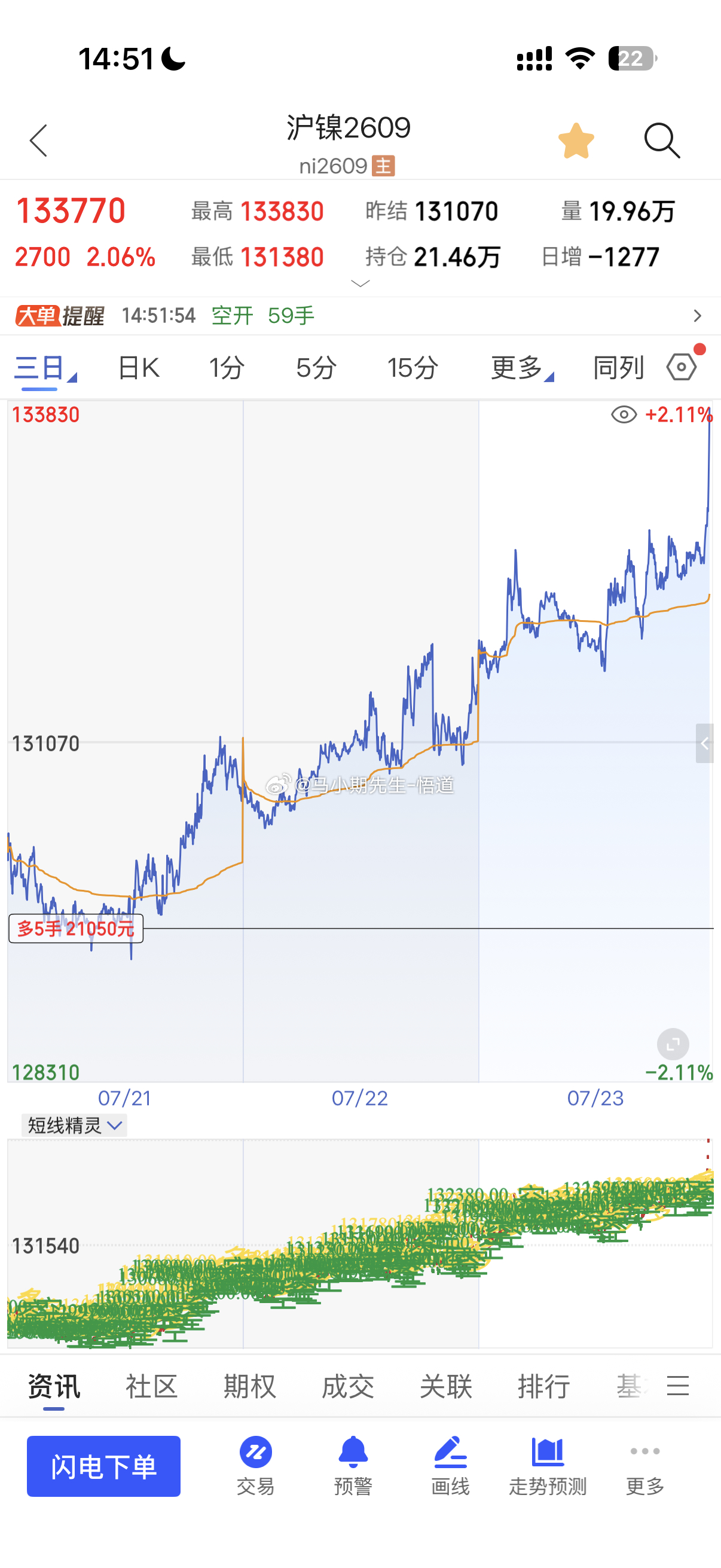Open the 交易 trade icon
This screenshot has height=1568, width=721.
click(255, 1466)
